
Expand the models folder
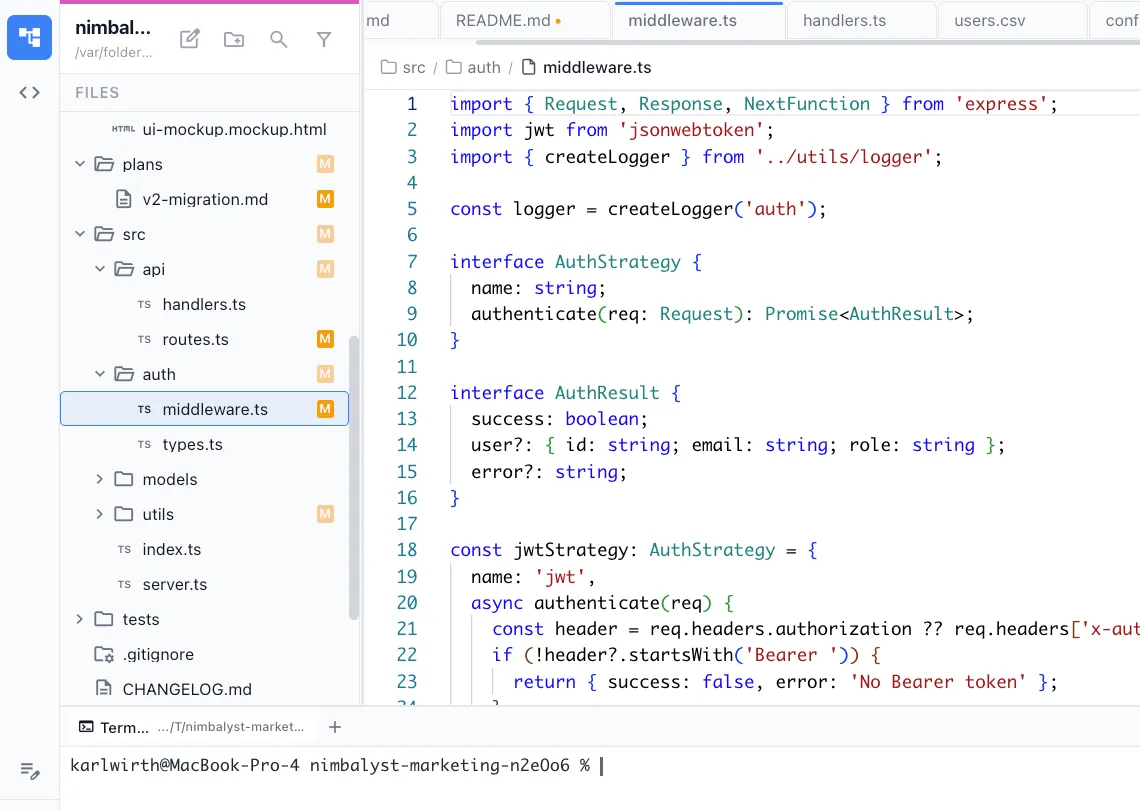point(99,479)
